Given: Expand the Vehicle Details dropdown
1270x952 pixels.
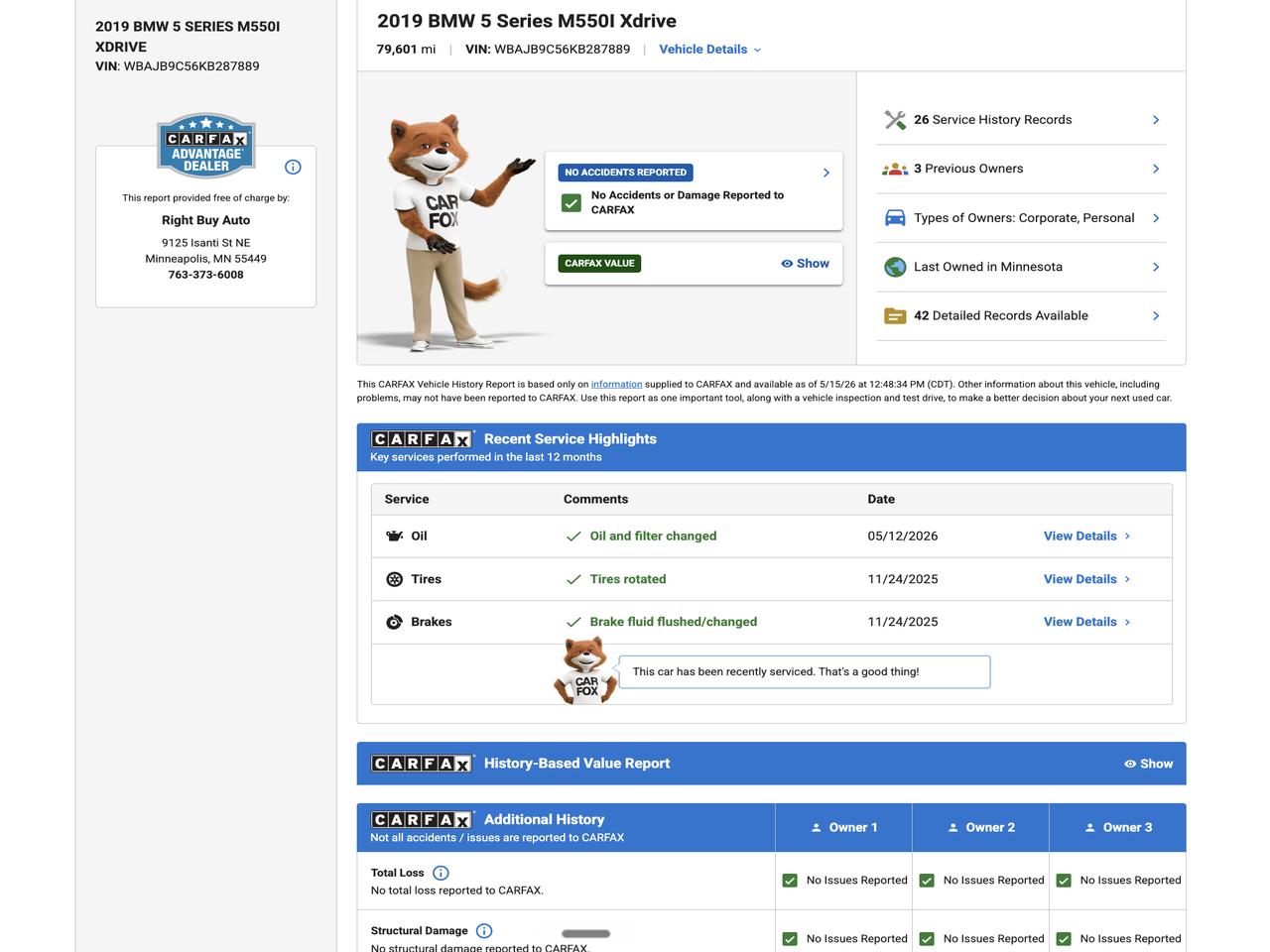Looking at the screenshot, I should click(x=710, y=50).
